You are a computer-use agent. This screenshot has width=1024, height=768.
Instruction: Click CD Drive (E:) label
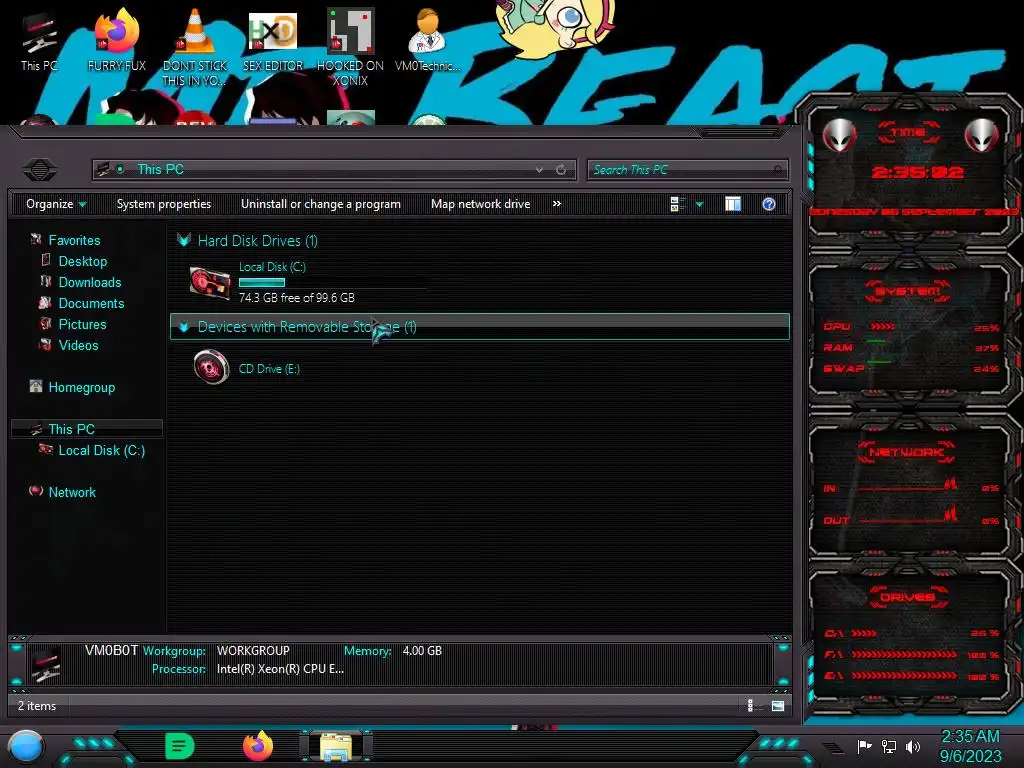[x=269, y=368]
